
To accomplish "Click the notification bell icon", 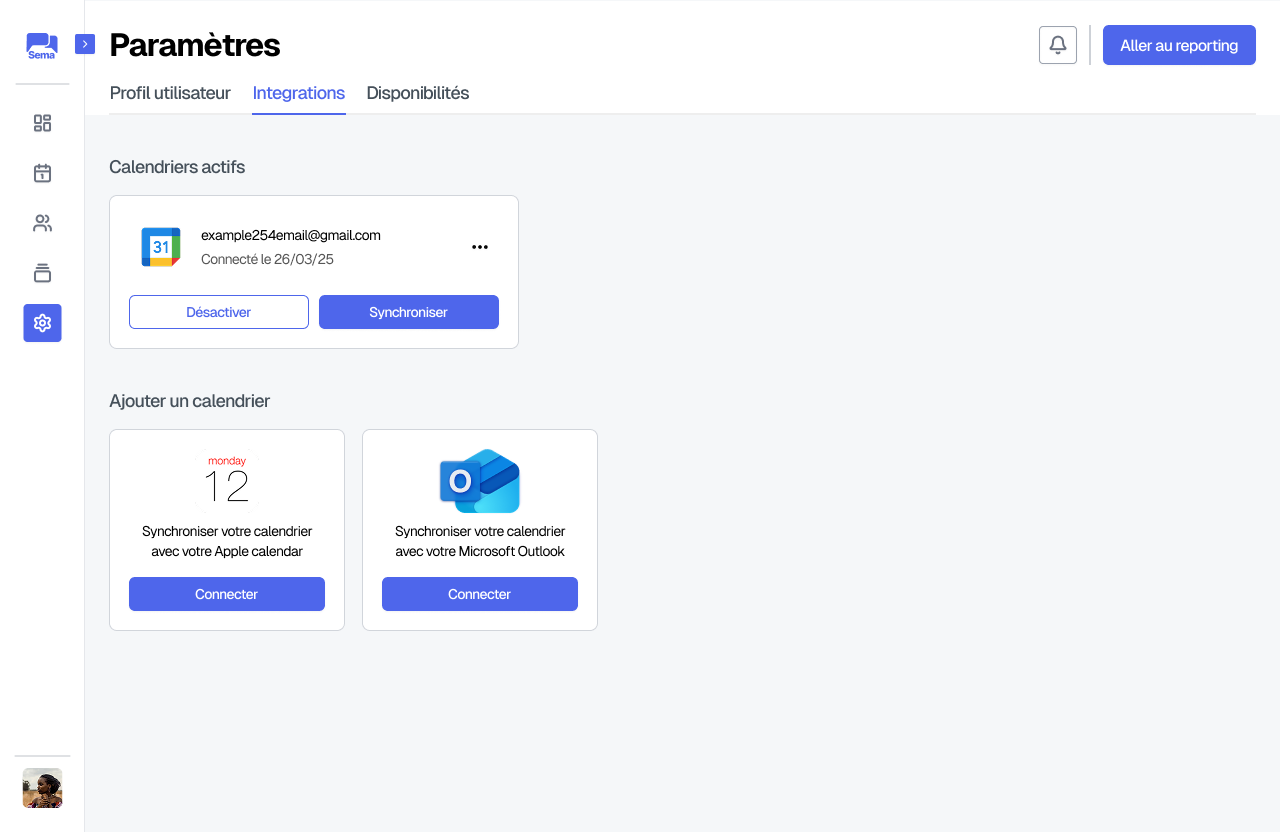I will coord(1058,45).
